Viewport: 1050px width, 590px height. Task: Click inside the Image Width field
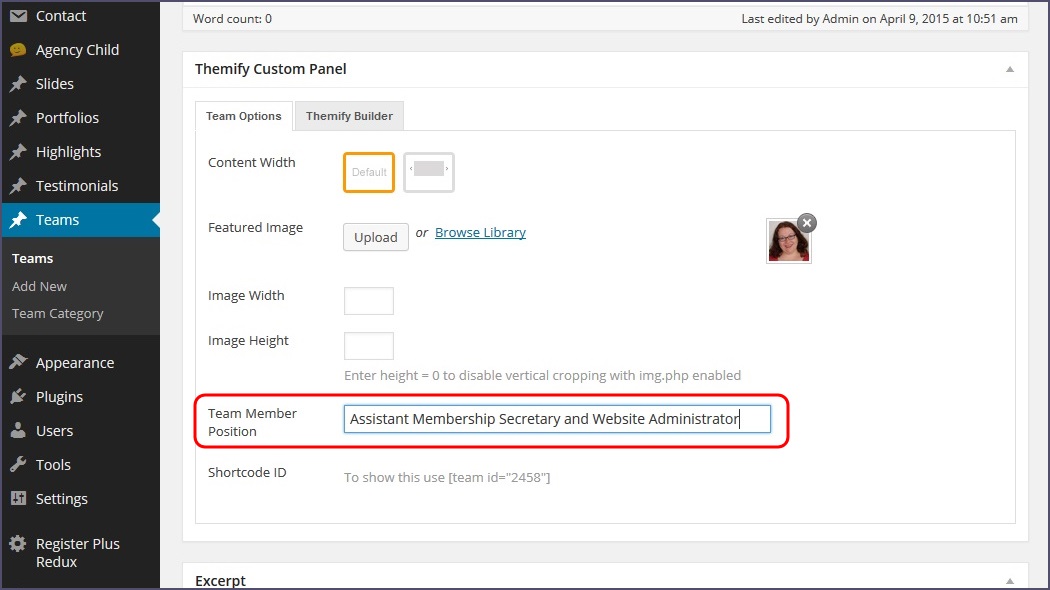click(x=368, y=300)
